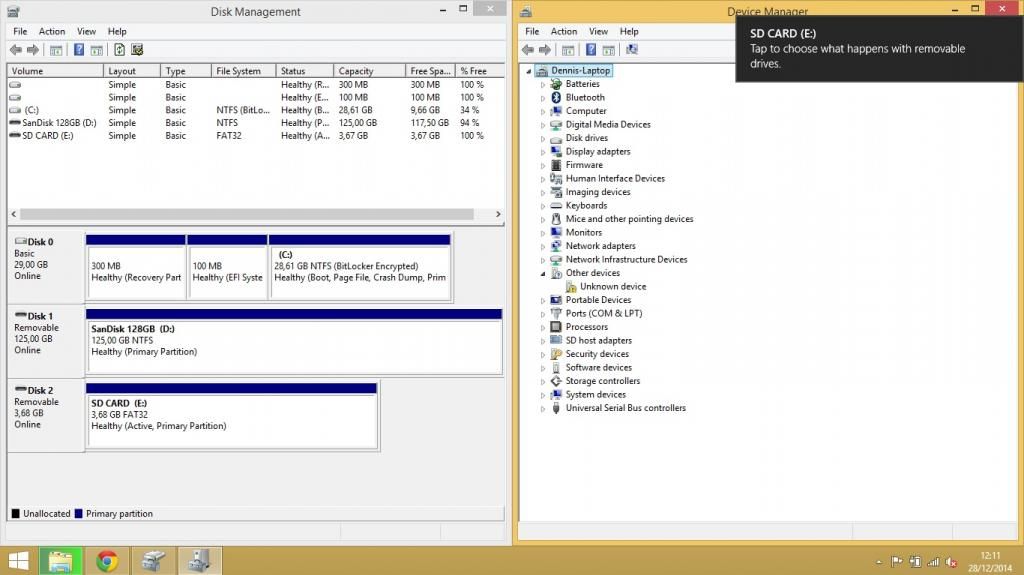Select Mice and other pointing devices
Image resolution: width=1024 pixels, height=575 pixels.
tap(630, 219)
